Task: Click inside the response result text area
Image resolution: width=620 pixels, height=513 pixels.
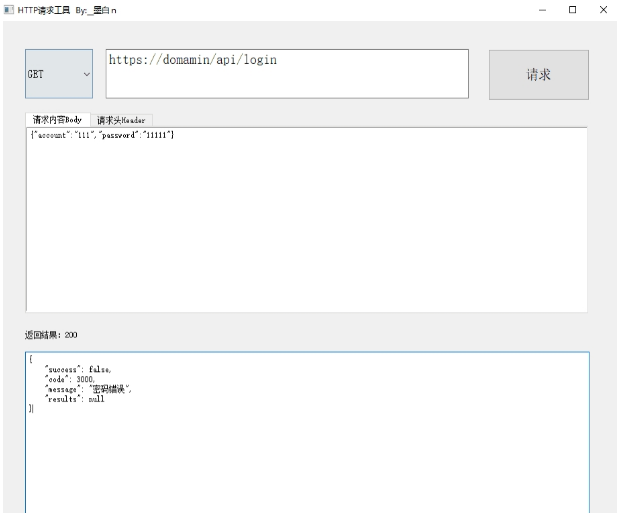Action: pyautogui.click(x=307, y=432)
